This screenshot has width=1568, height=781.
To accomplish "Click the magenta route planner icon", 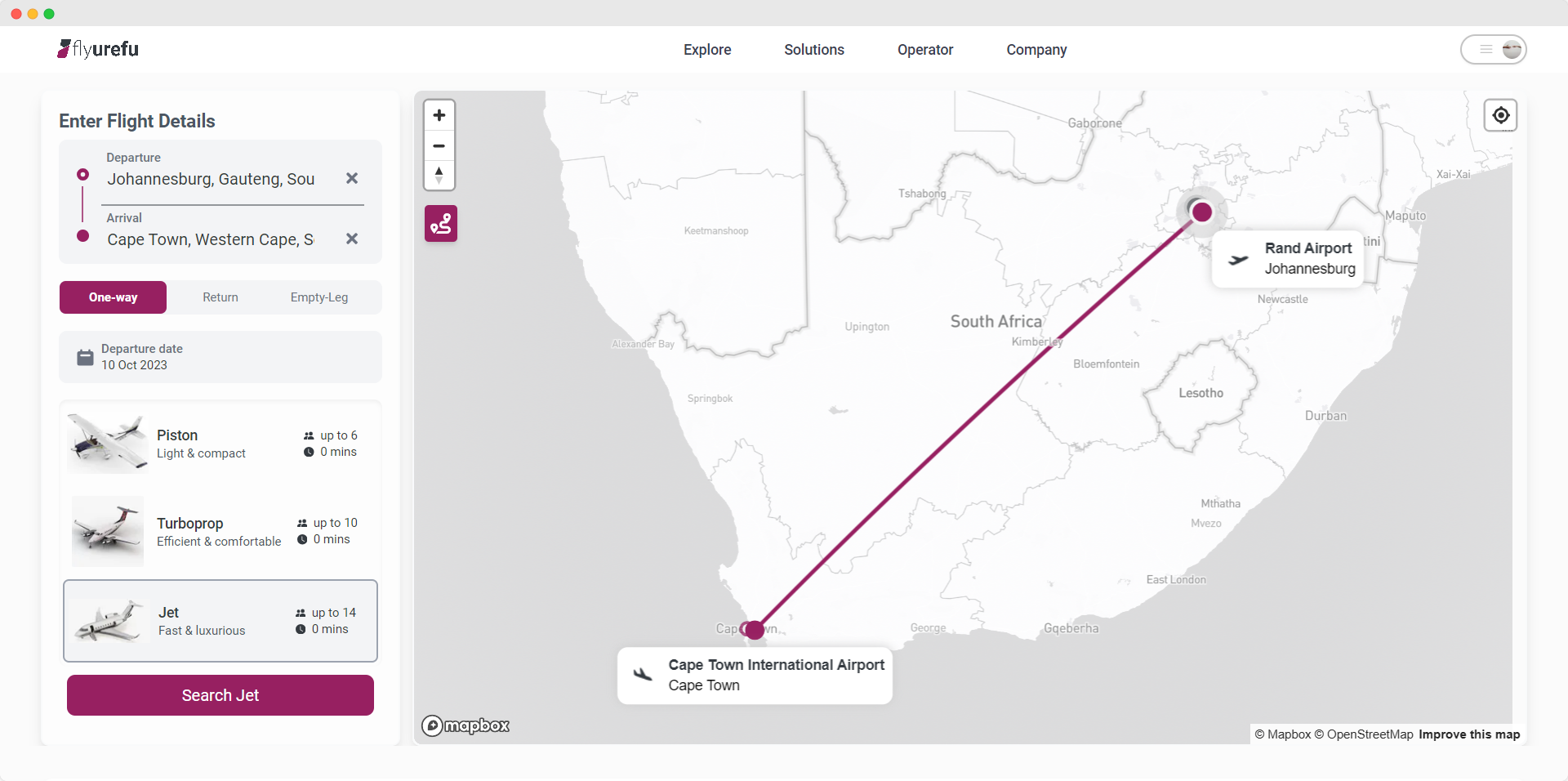I will [x=441, y=223].
